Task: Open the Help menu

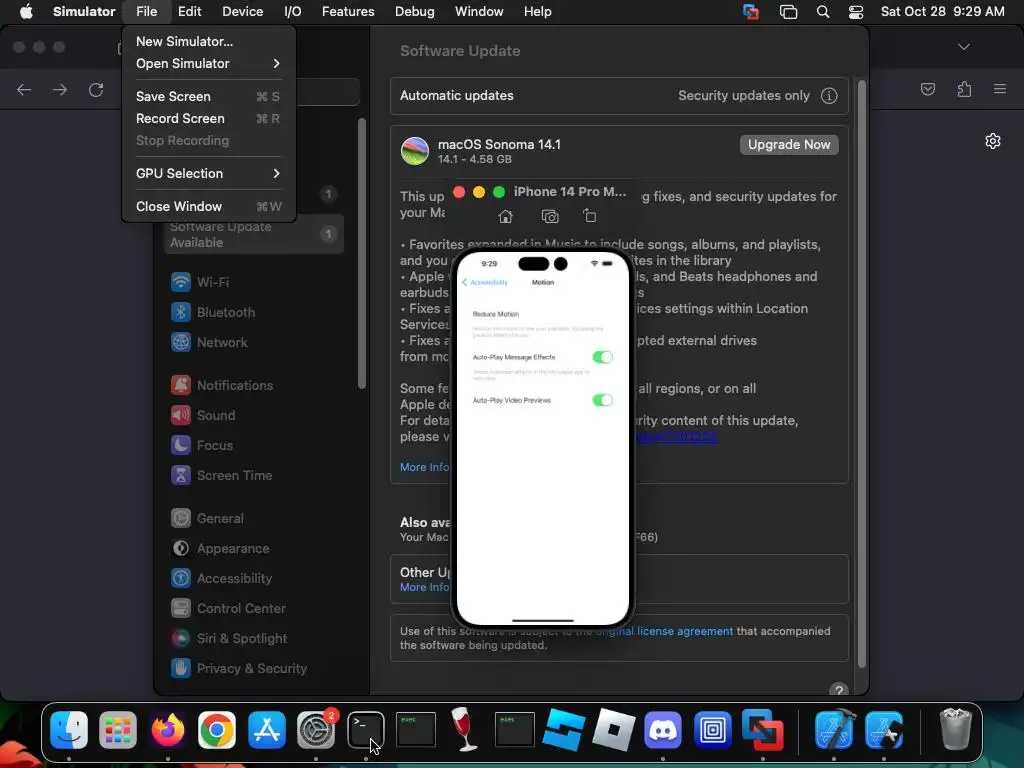Action: (x=537, y=12)
